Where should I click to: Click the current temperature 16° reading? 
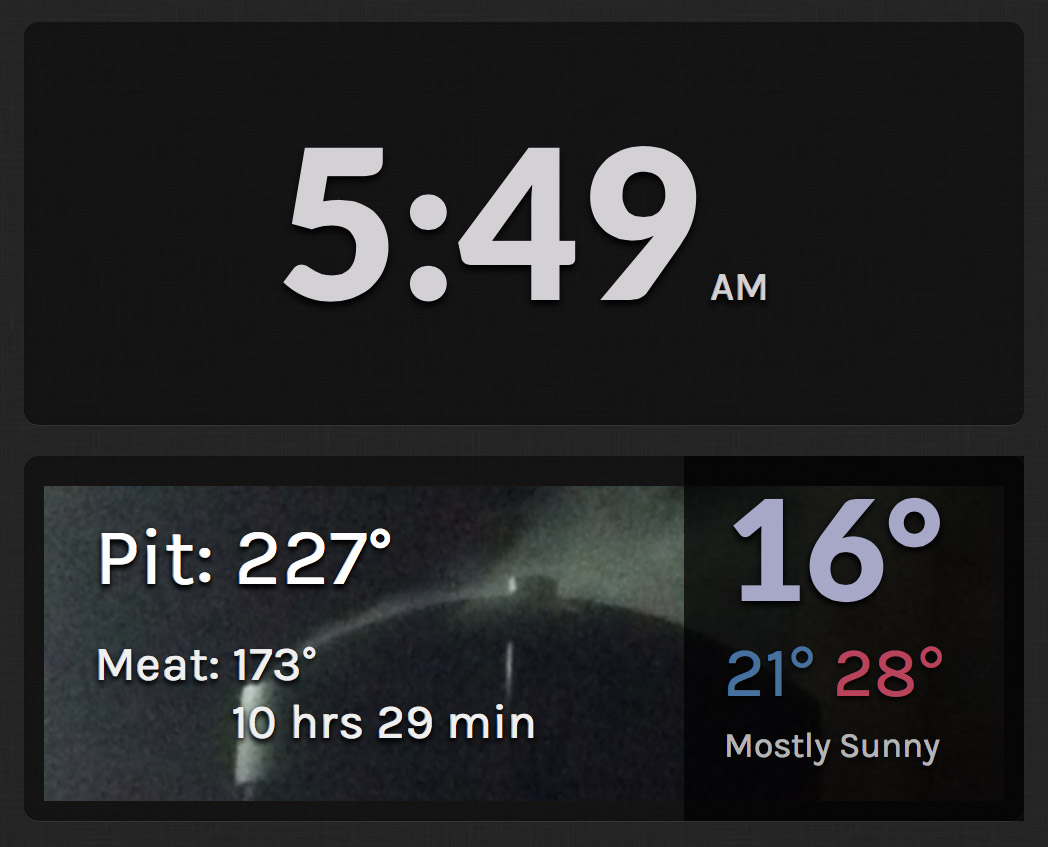coord(837,550)
